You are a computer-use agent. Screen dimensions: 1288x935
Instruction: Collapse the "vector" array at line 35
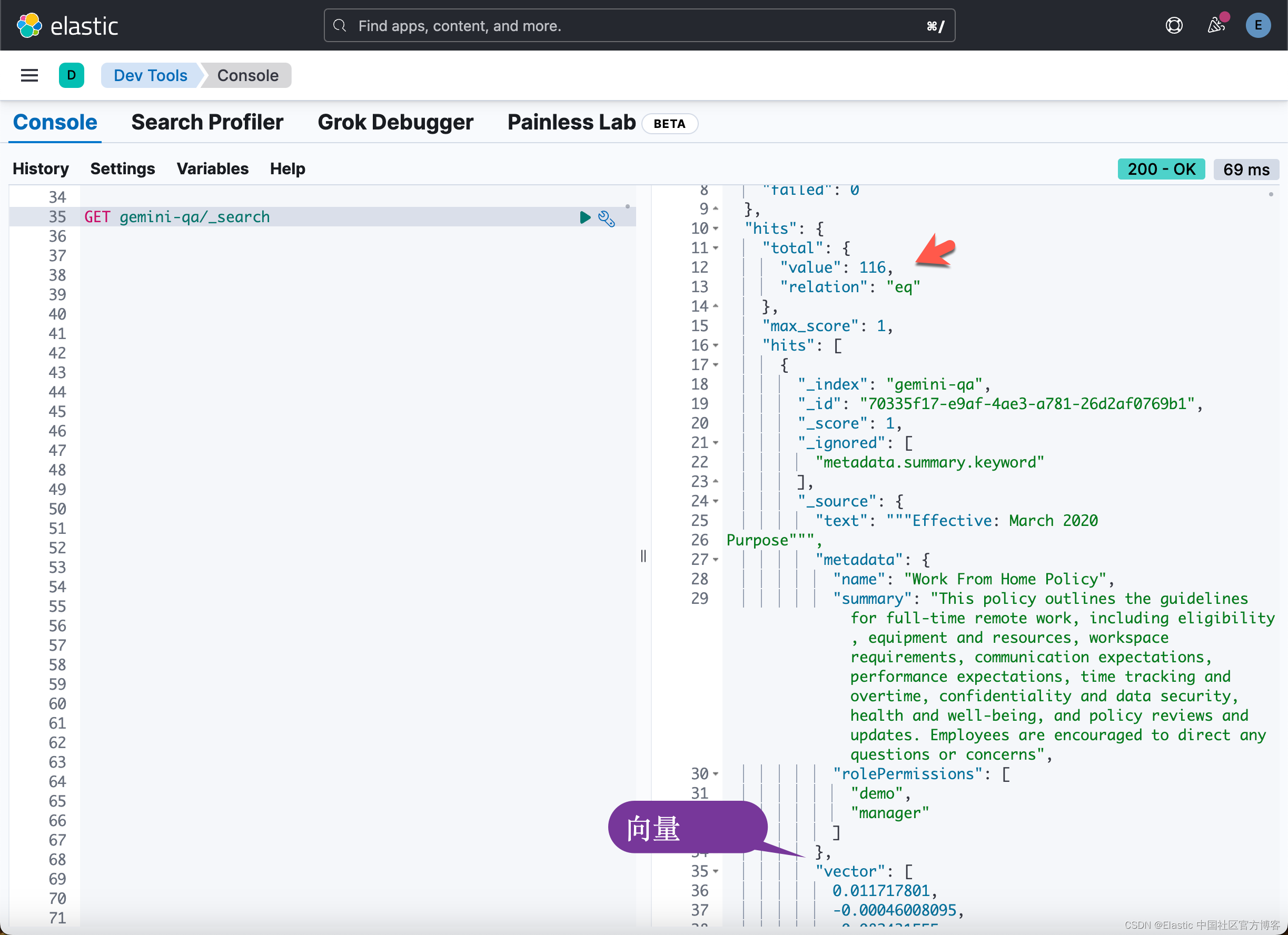tap(716, 871)
